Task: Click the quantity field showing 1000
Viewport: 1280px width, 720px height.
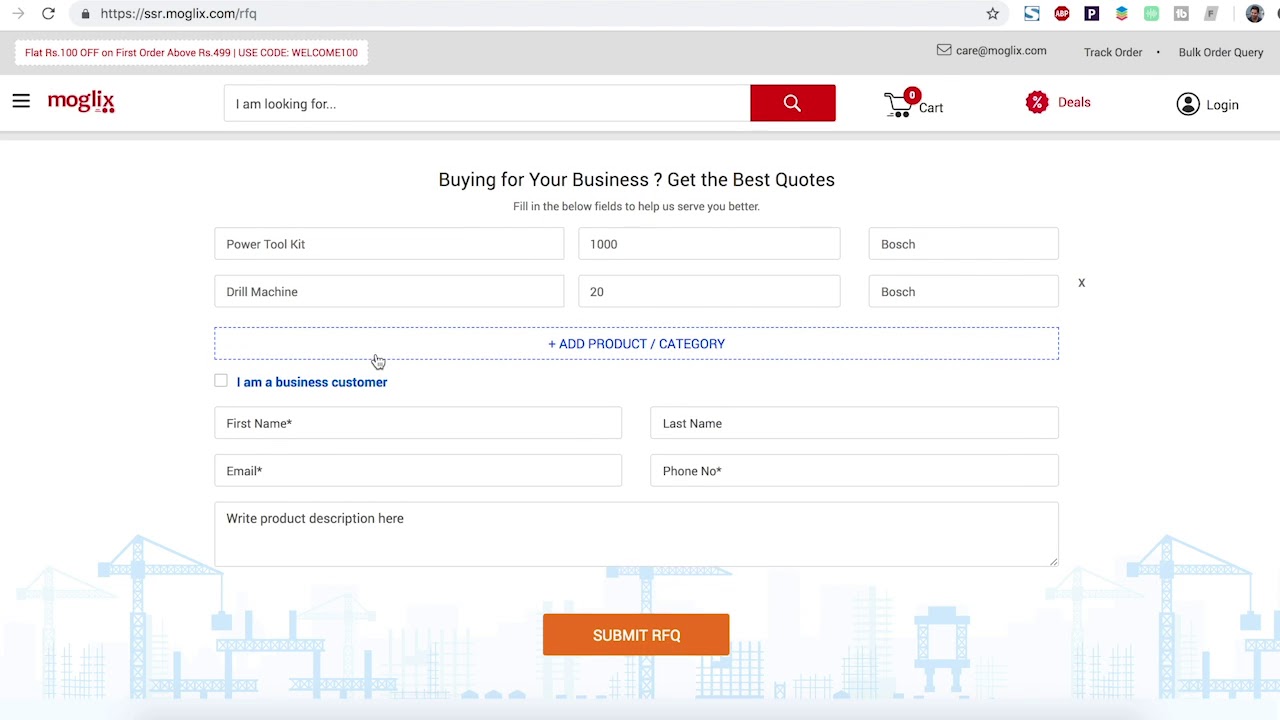Action: coord(709,244)
